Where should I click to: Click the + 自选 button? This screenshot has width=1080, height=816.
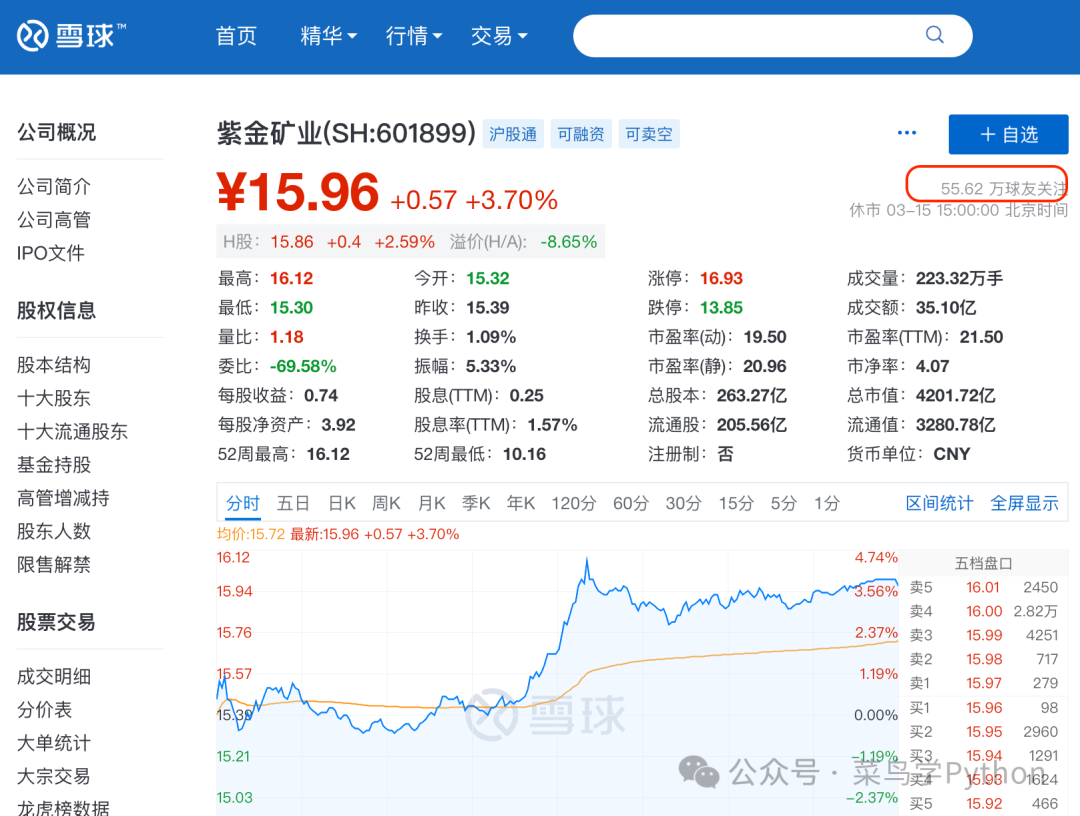pos(1008,134)
